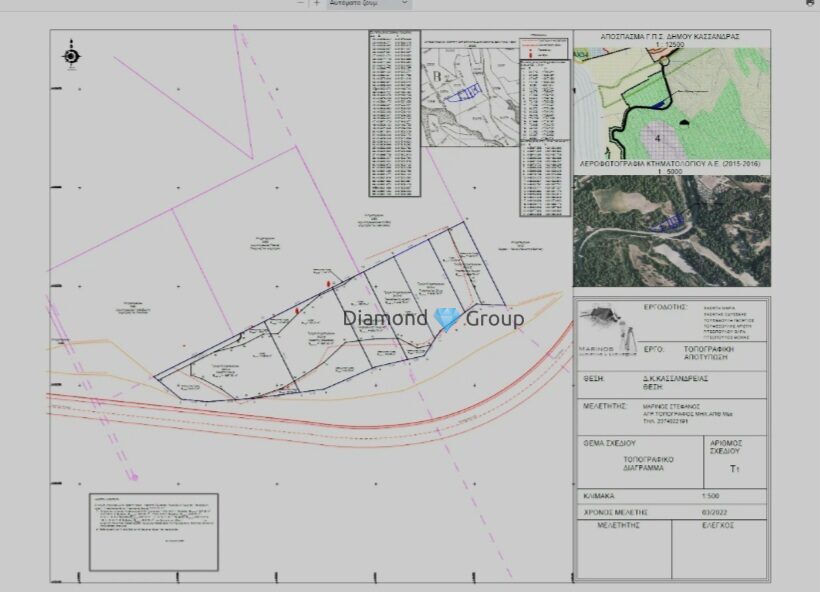Click the print icon in toolbar
This screenshot has width=820, height=592.
[808, 3]
